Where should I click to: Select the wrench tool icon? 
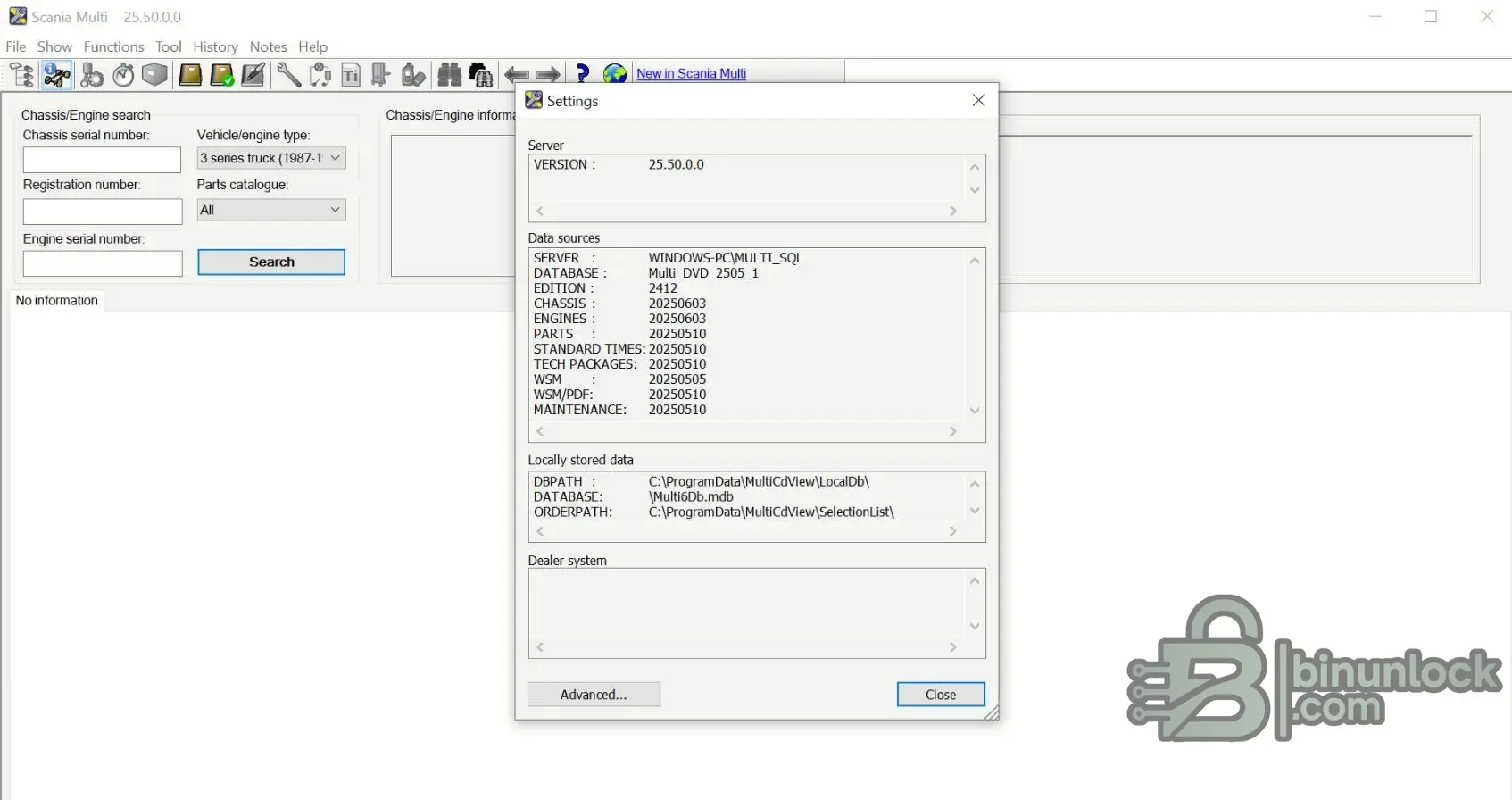click(x=288, y=75)
